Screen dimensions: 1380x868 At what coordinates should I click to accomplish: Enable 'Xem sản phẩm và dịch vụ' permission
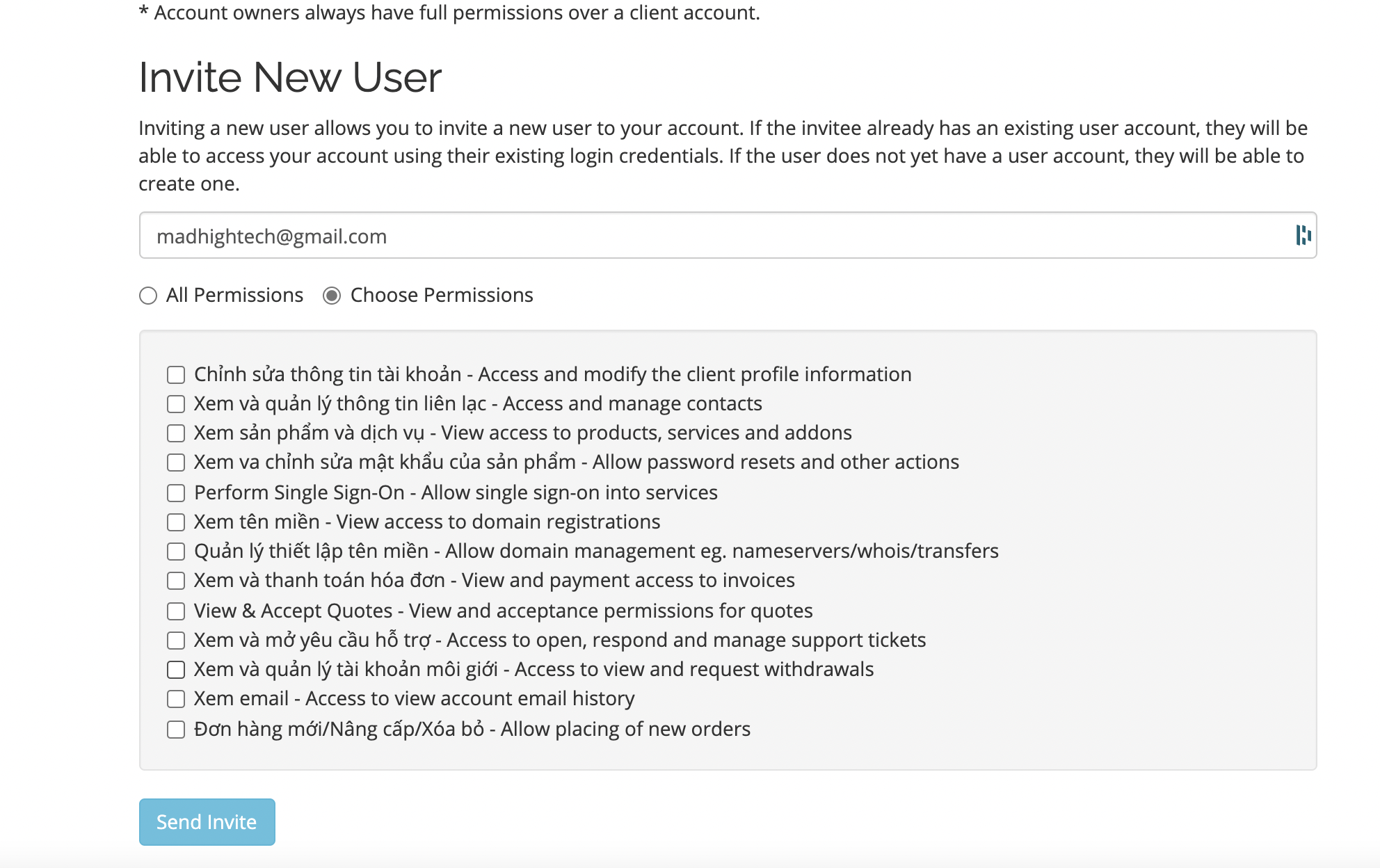click(x=176, y=433)
